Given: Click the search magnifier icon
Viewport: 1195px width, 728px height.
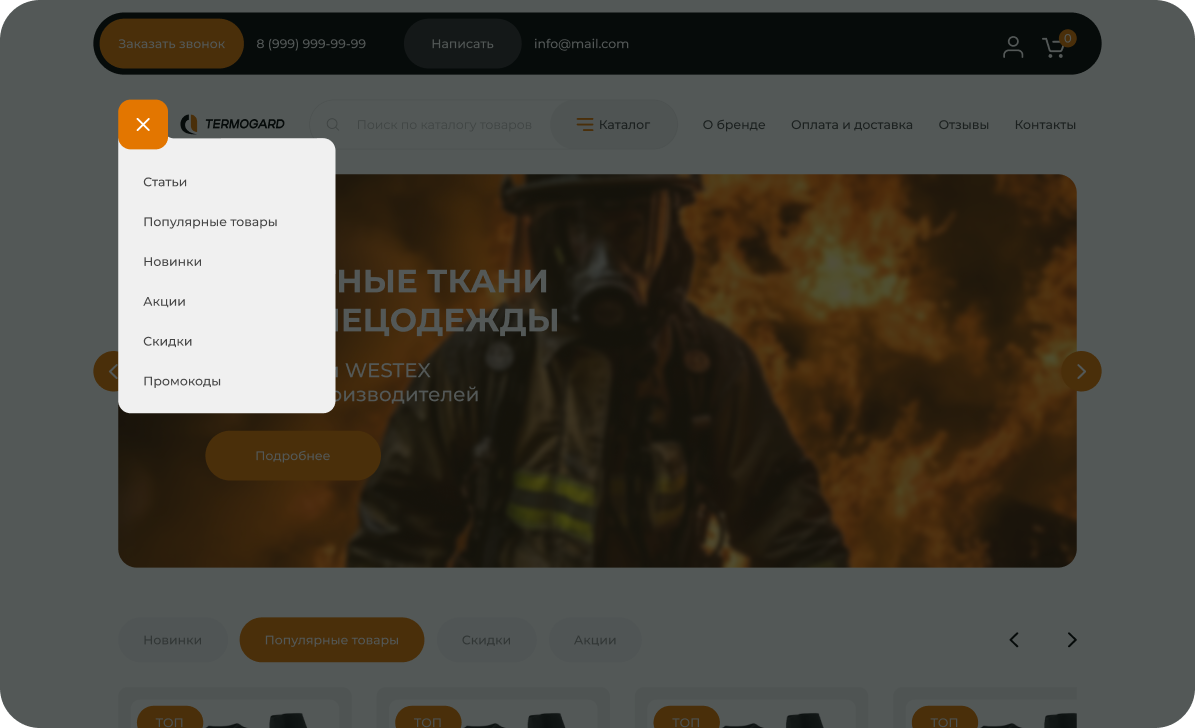Looking at the screenshot, I should click(334, 125).
